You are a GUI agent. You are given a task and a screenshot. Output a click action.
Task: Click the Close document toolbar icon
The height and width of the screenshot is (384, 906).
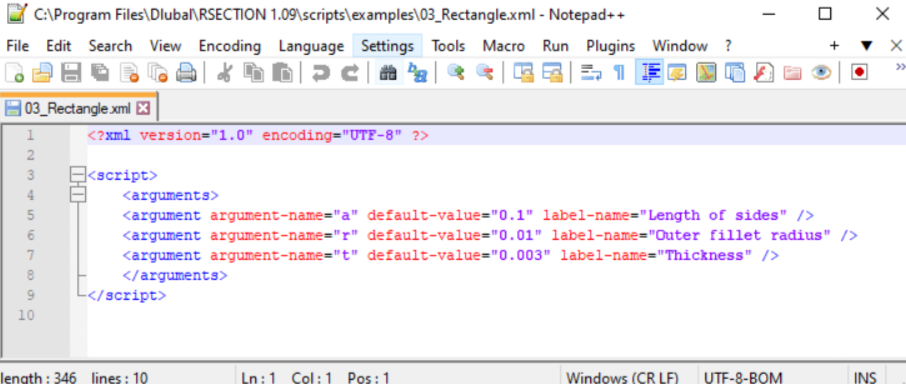point(129,73)
